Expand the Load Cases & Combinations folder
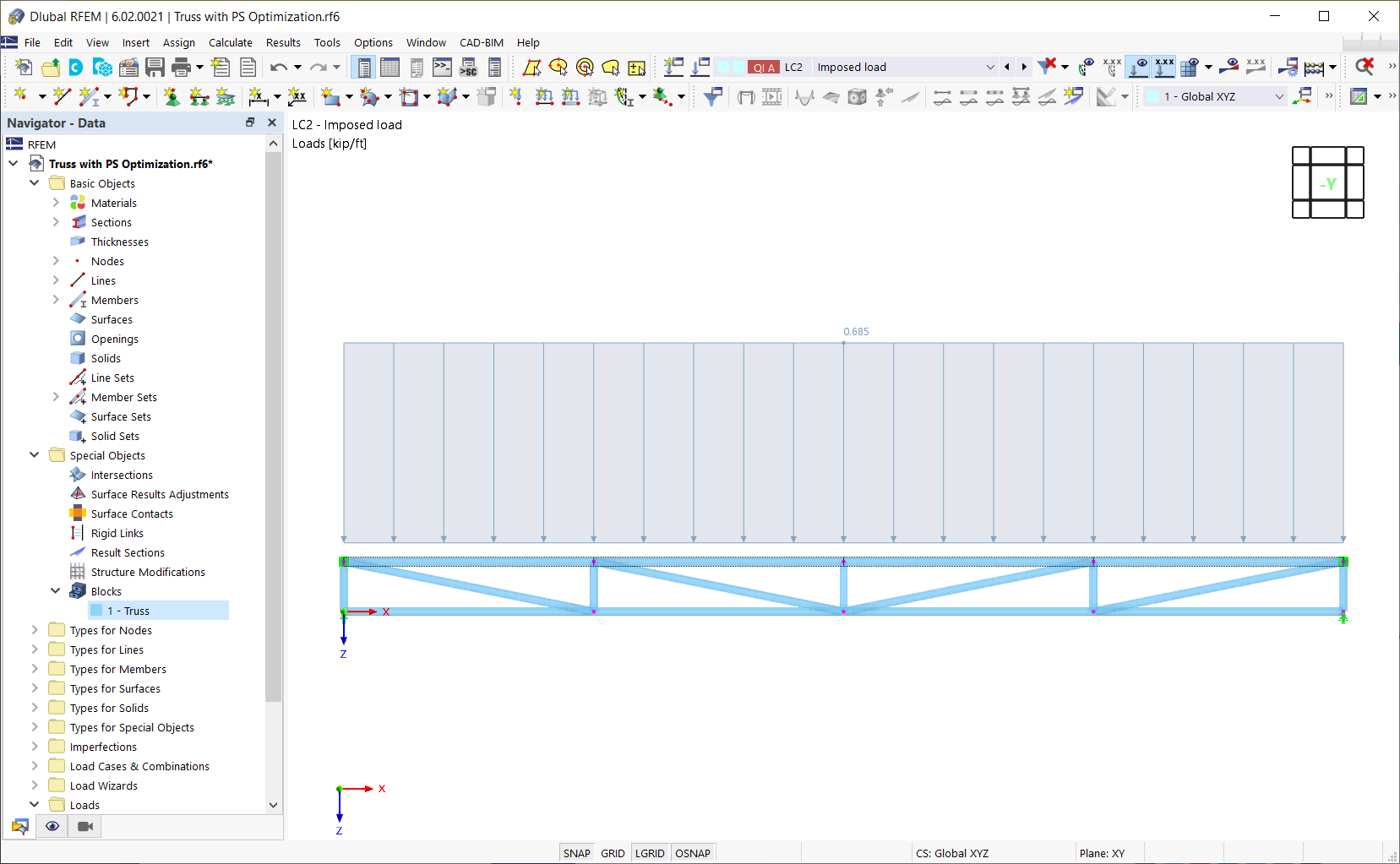Viewport: 1400px width, 864px height. coord(35,766)
